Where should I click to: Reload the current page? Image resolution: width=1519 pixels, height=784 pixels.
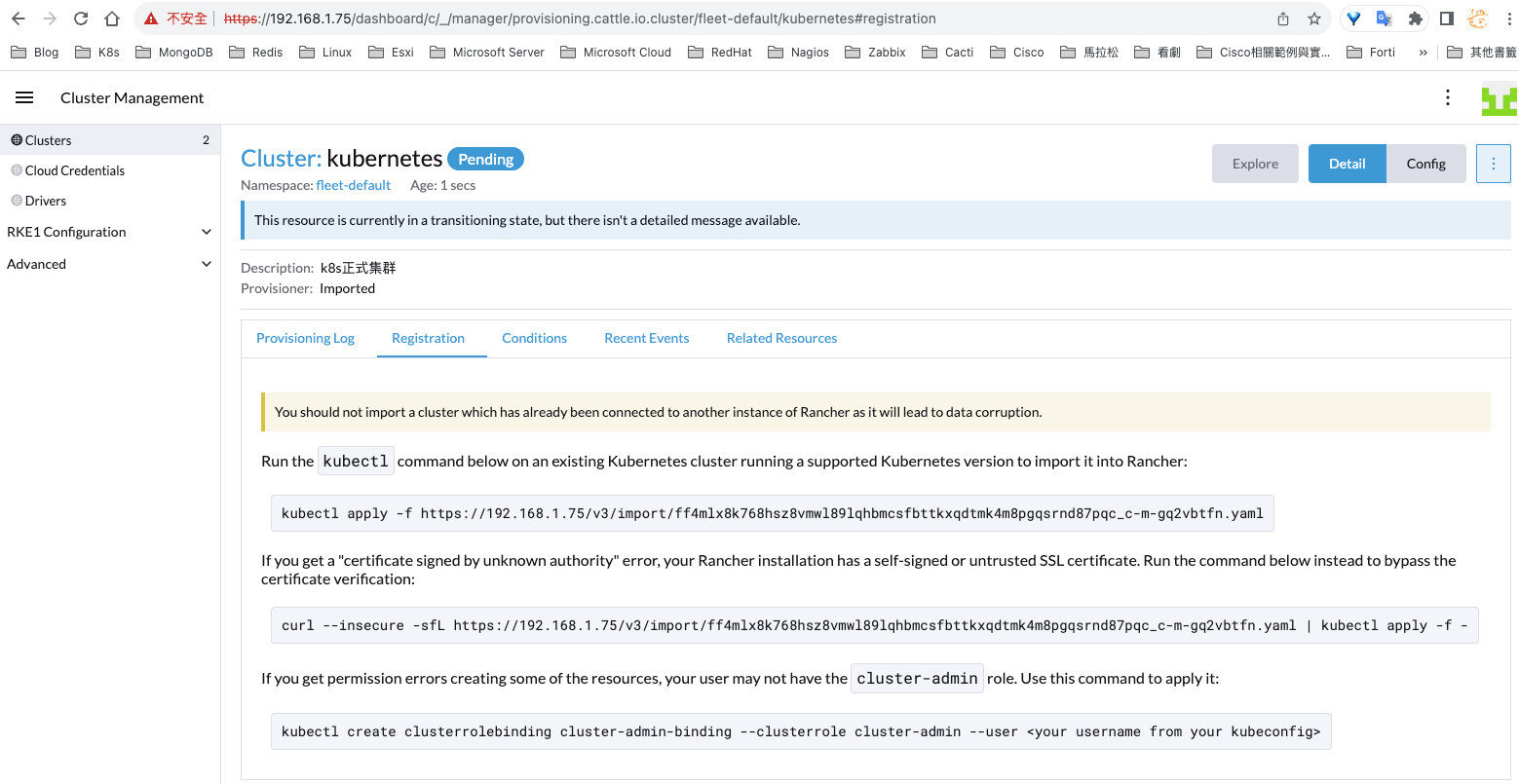click(81, 19)
